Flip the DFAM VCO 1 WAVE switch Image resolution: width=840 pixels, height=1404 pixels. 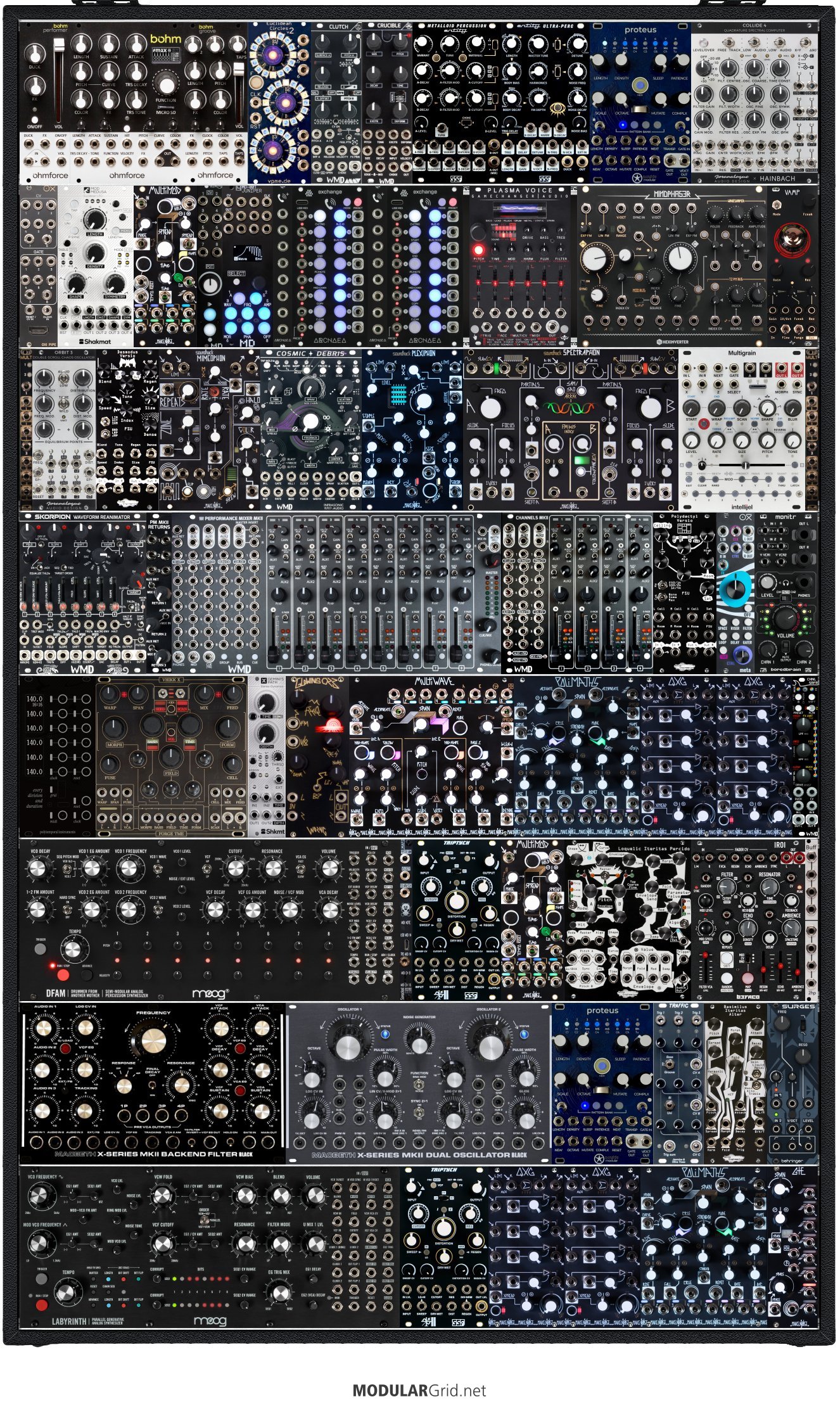click(x=158, y=869)
